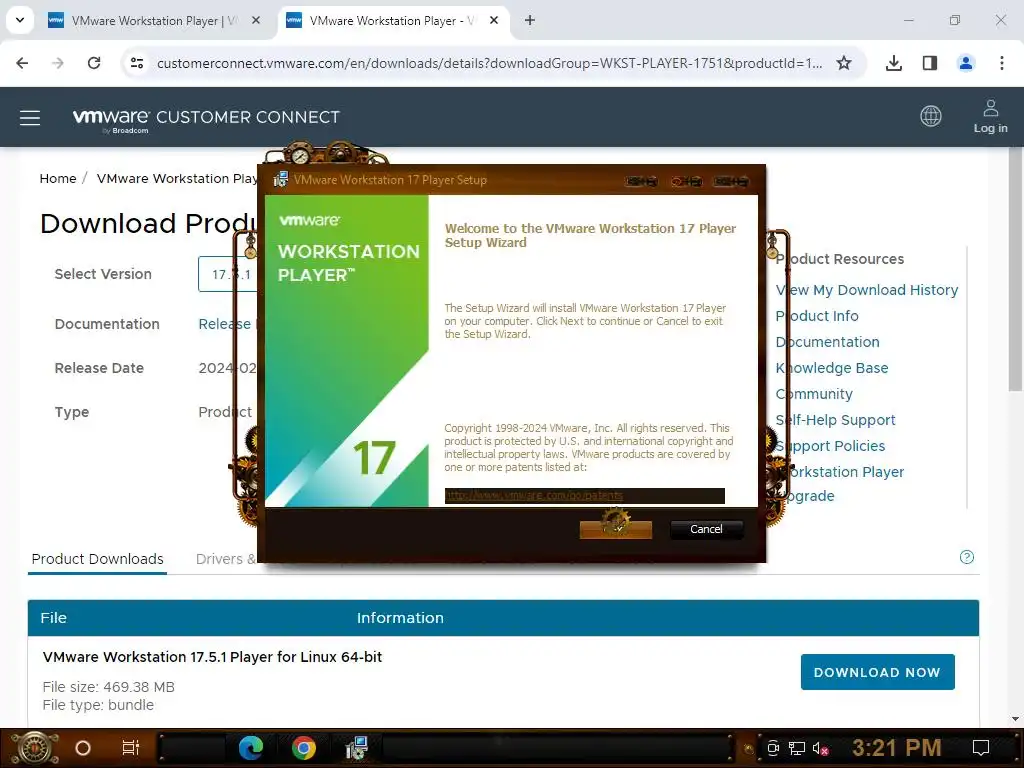The width and height of the screenshot is (1024, 768).
Task: Open the Windows Start button
Action: click(34, 748)
